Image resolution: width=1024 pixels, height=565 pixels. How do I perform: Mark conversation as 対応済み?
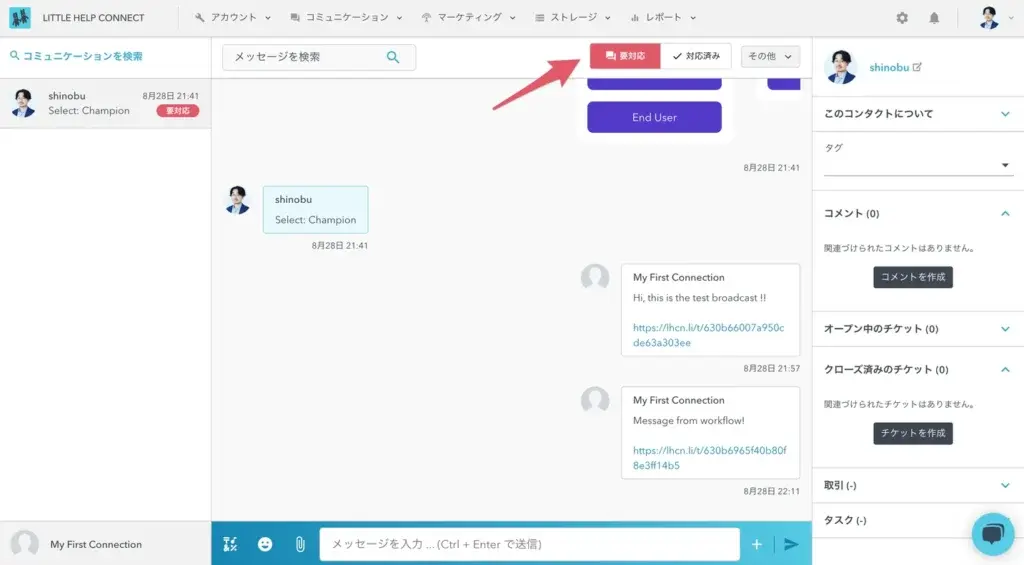pos(696,56)
